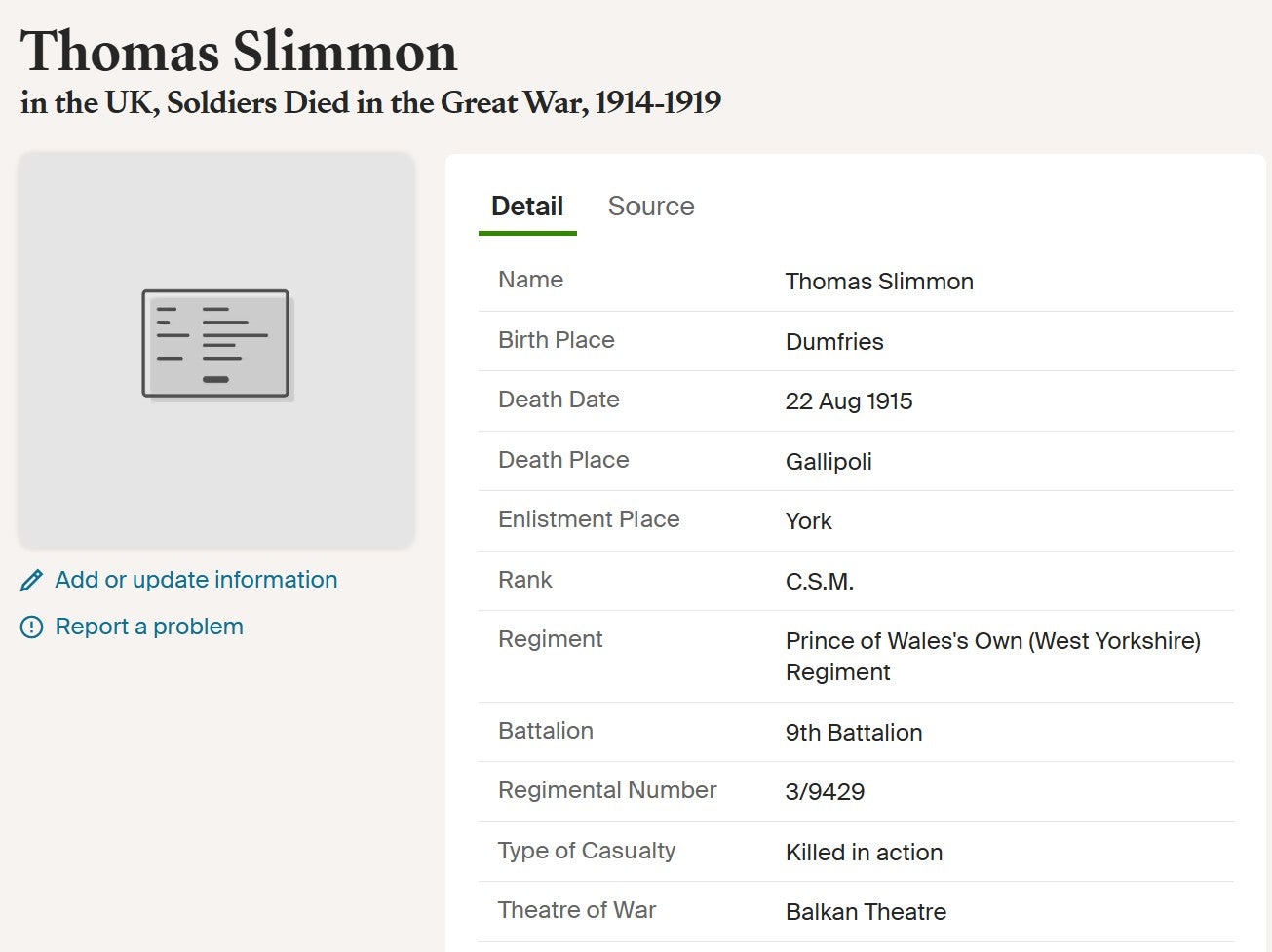Click the Thomas Slimmon page heading
1272x952 pixels.
(238, 52)
